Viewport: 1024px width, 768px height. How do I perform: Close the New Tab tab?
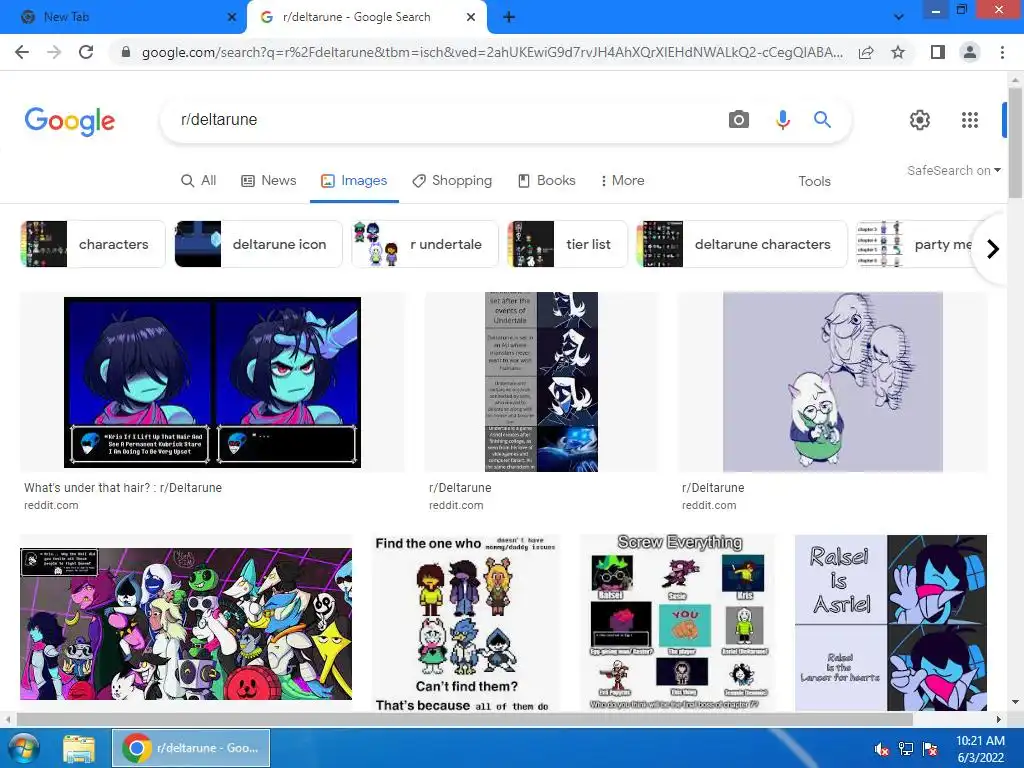pyautogui.click(x=231, y=18)
